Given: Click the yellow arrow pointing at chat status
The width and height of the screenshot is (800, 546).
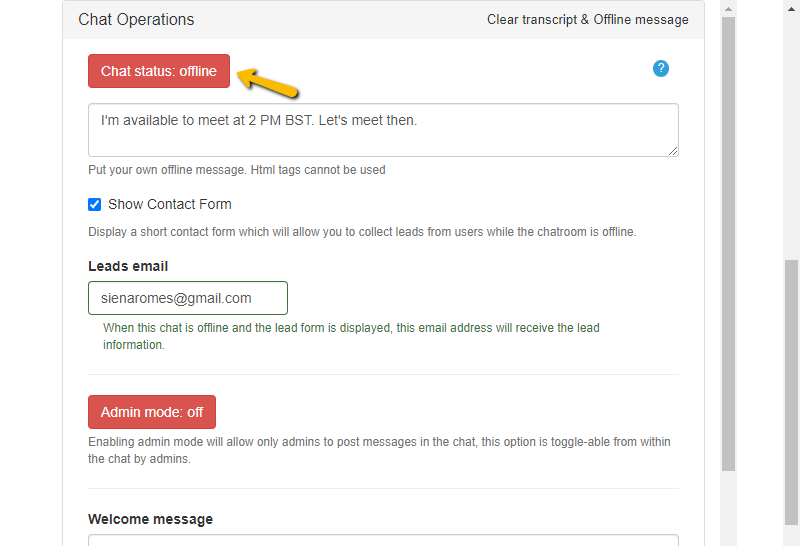Looking at the screenshot, I should tap(270, 83).
